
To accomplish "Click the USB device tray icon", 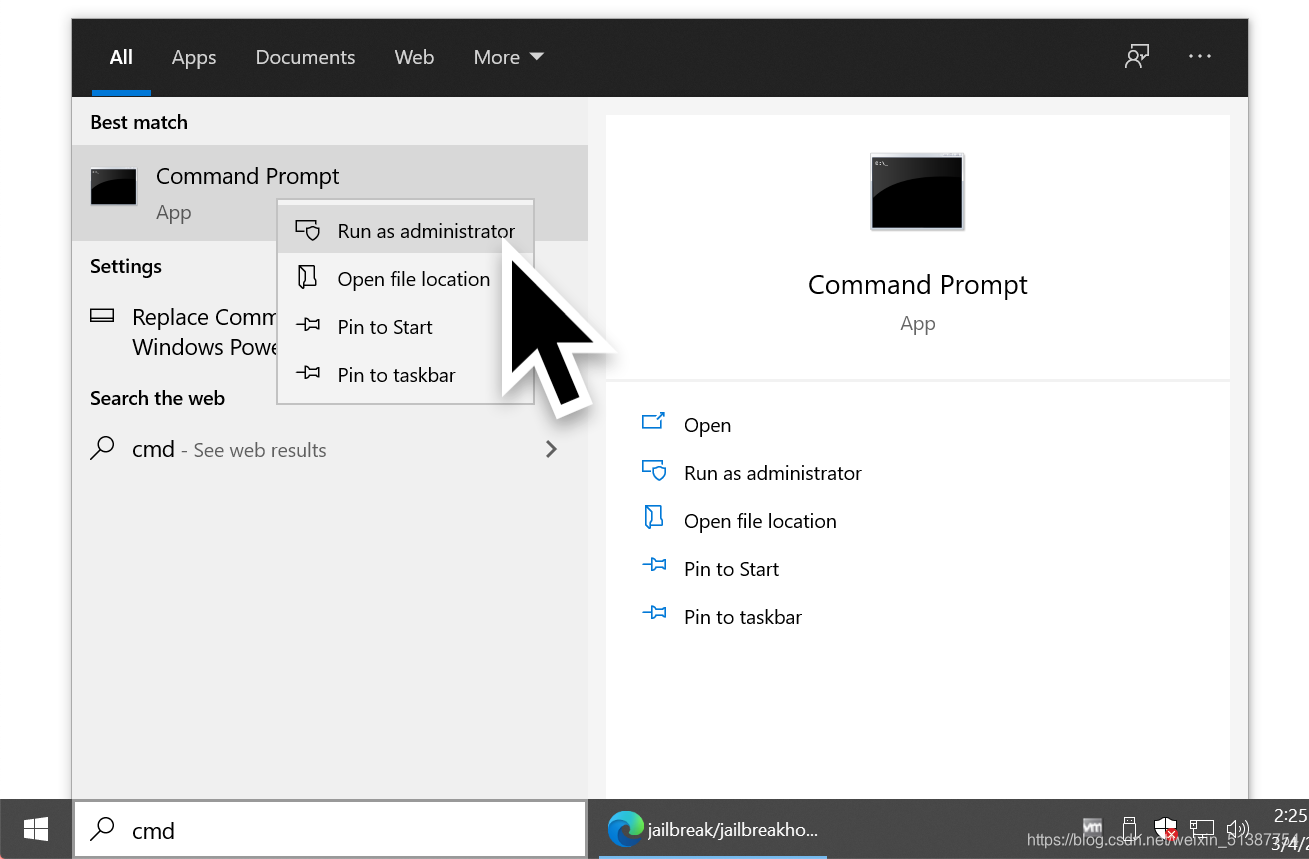I will (x=1129, y=828).
